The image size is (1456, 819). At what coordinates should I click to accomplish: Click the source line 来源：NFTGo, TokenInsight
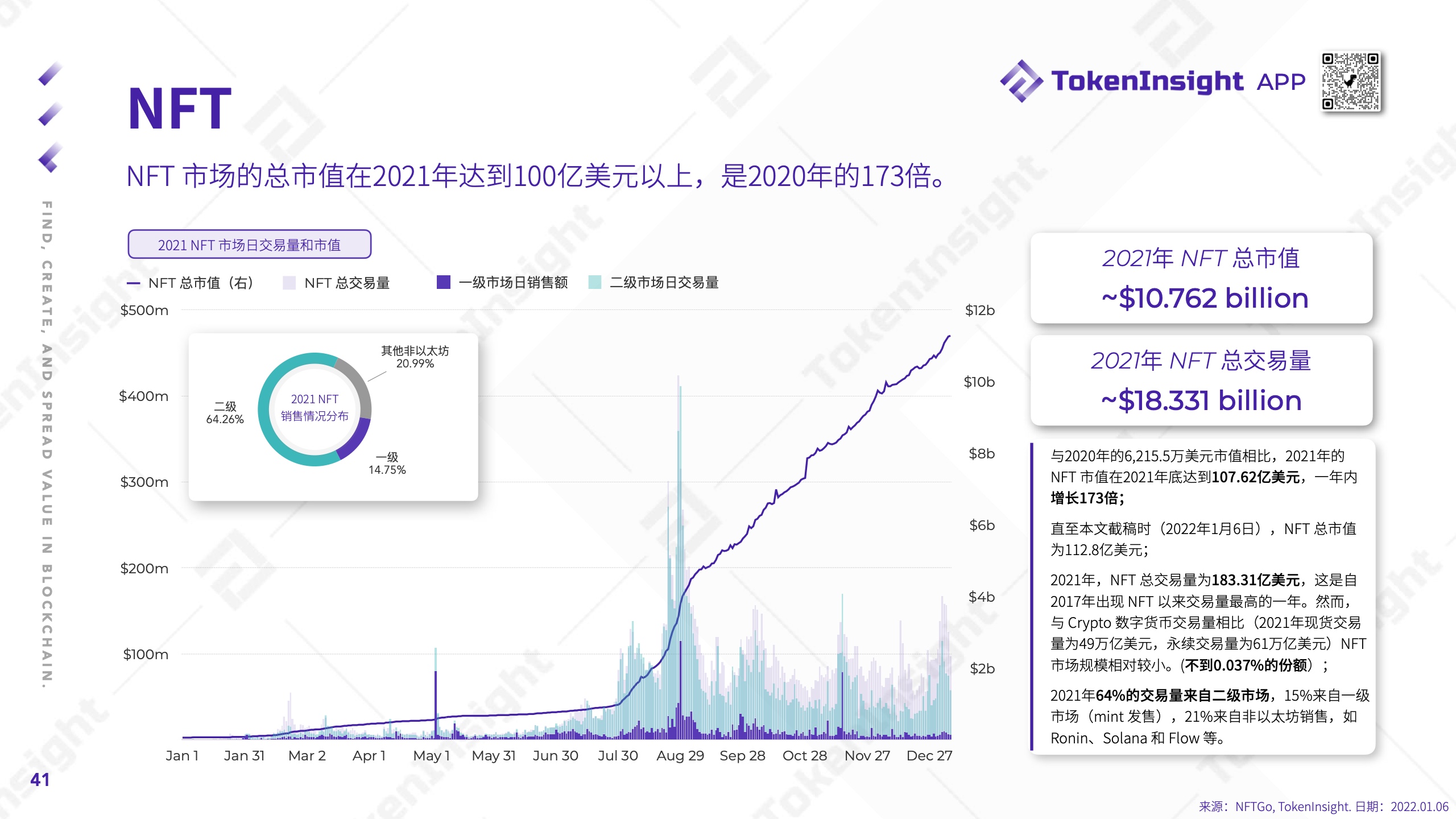1323,806
